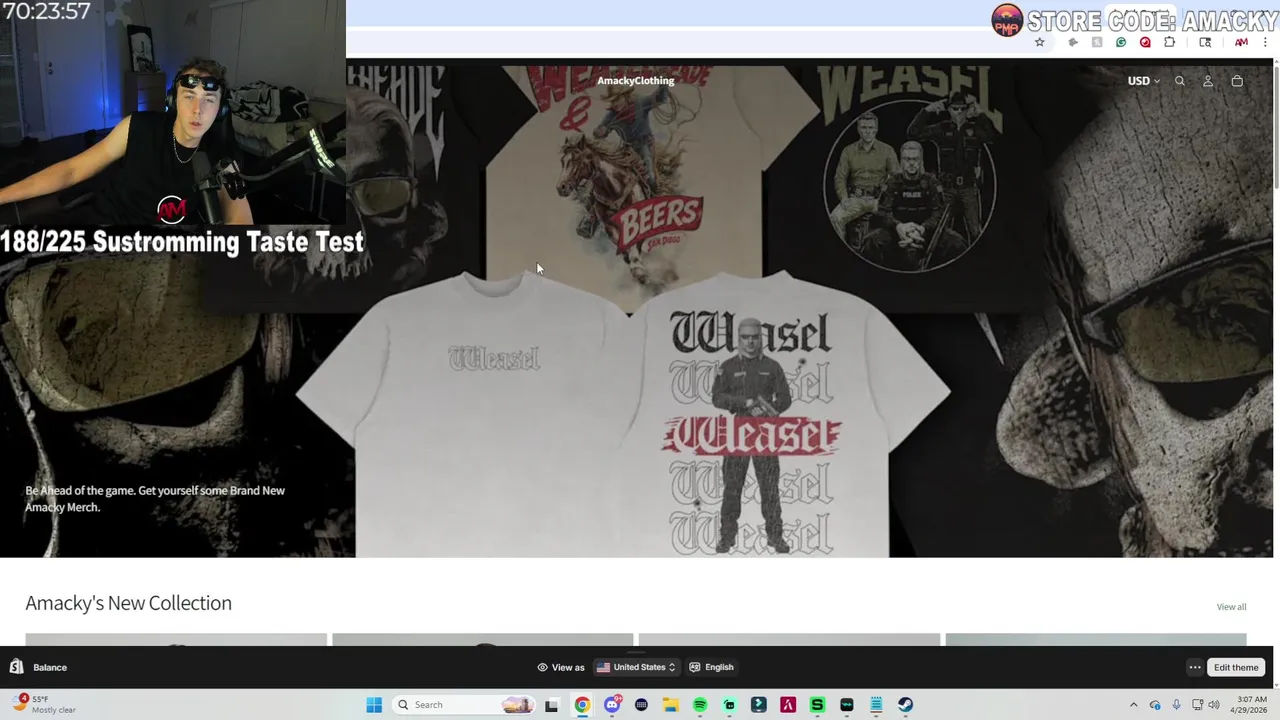This screenshot has width=1280, height=720.
Task: Click the hero tagline about Amacky Merch
Action: tap(155, 499)
